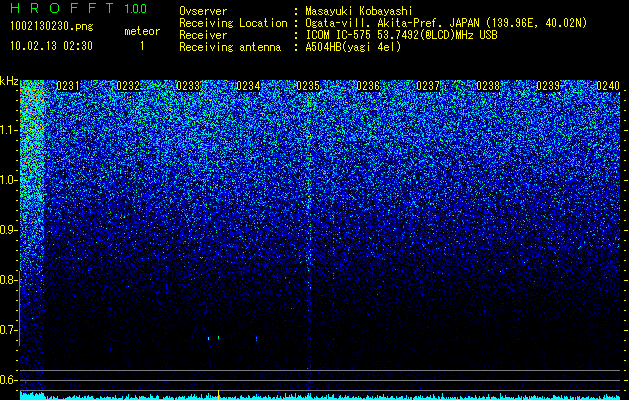Click the 0232 time marker
The image size is (629, 400).
tap(128, 86)
